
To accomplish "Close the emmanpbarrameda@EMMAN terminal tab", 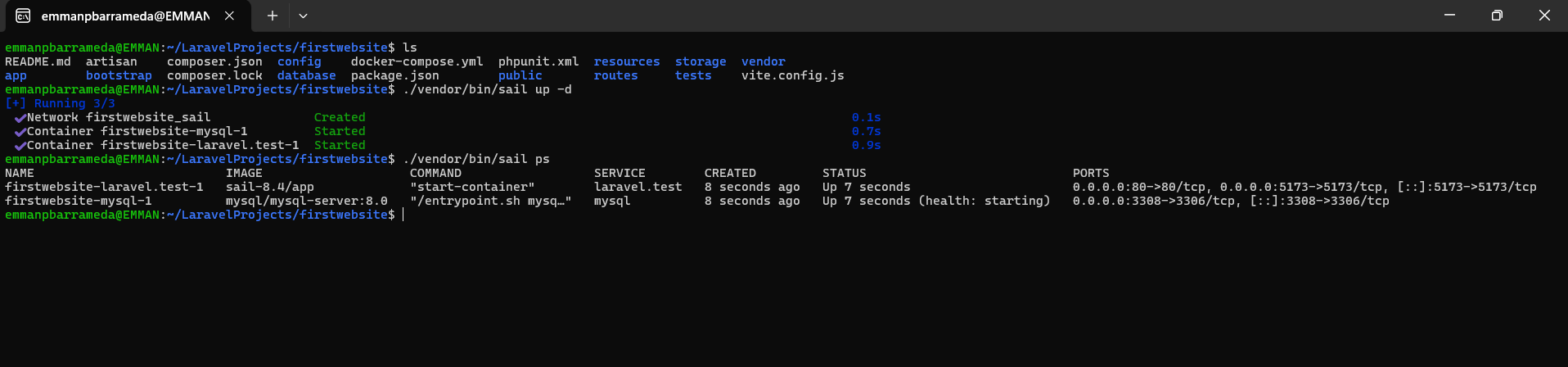I will coord(230,16).
